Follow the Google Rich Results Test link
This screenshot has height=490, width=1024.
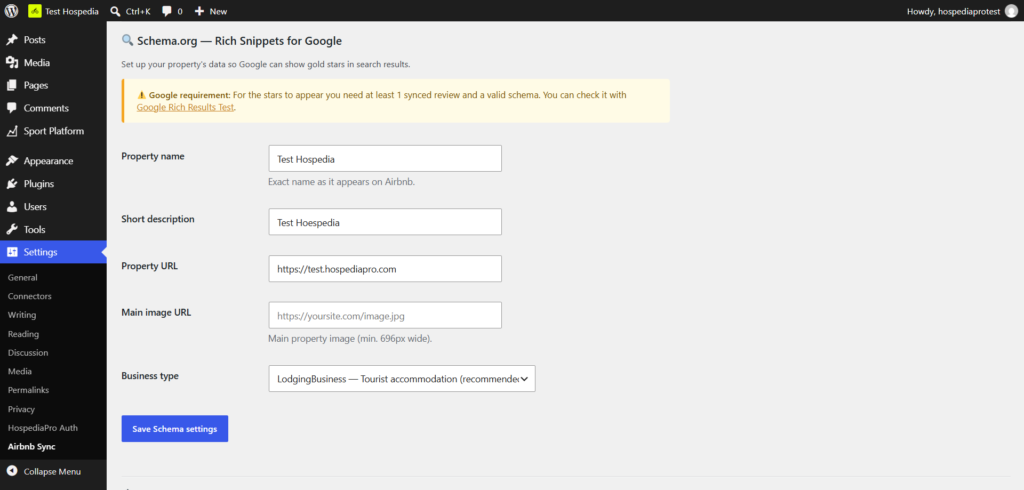click(185, 108)
